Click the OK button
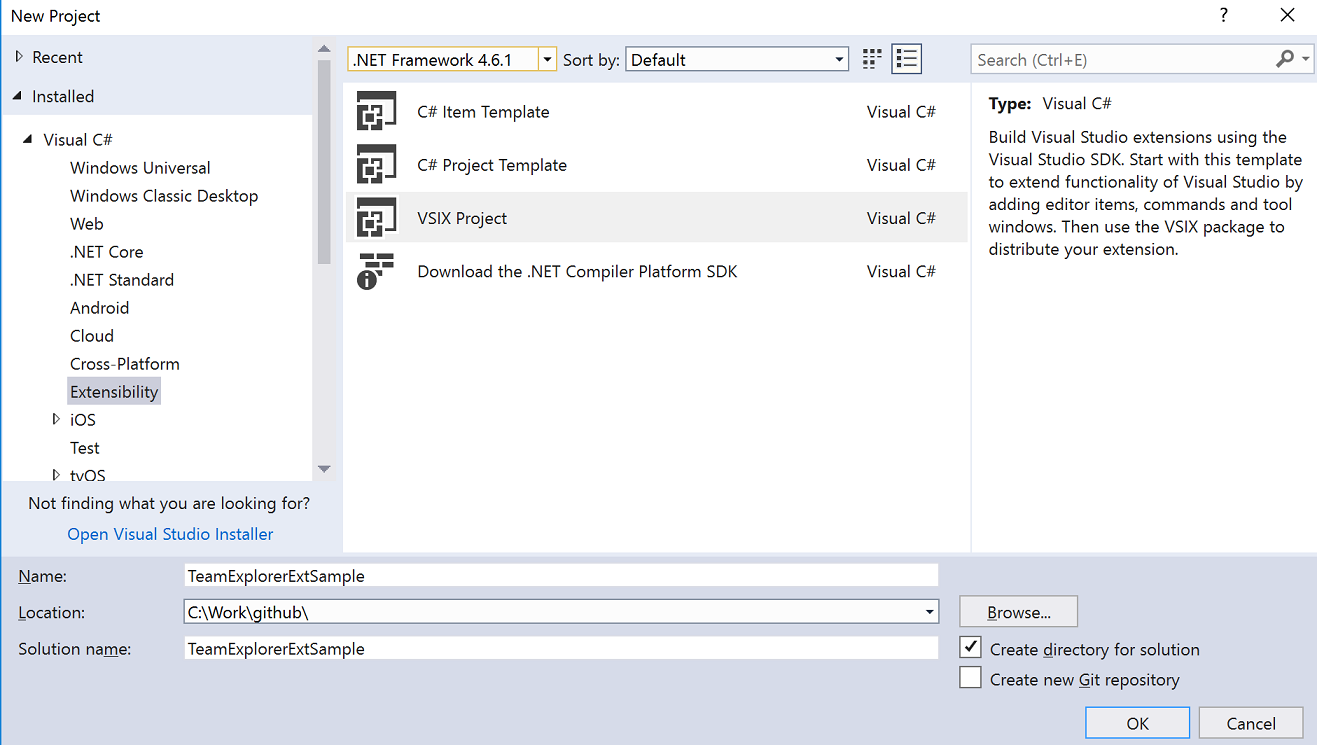Image resolution: width=1317 pixels, height=745 pixels. [x=1137, y=722]
